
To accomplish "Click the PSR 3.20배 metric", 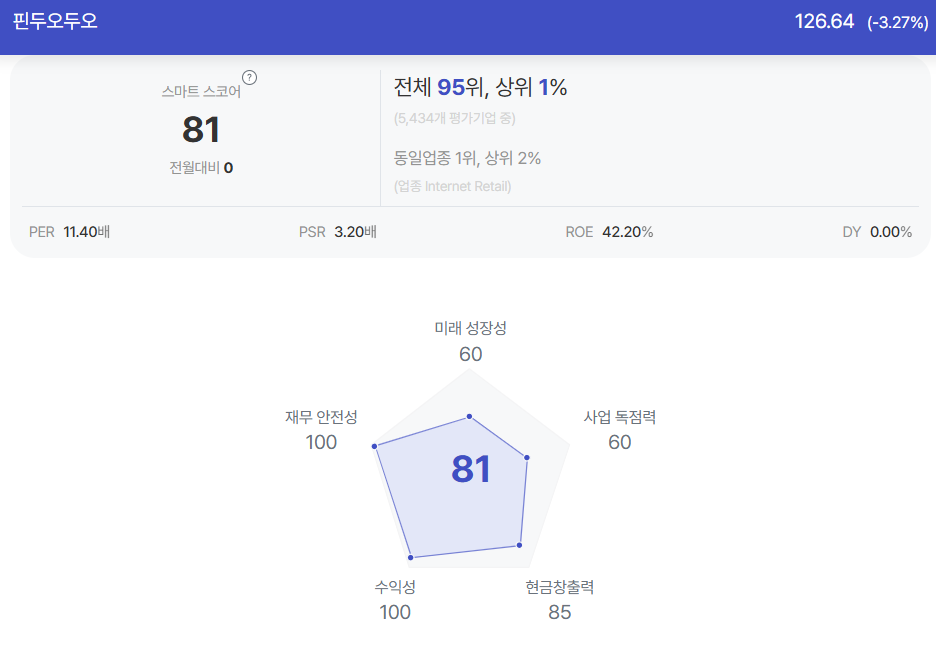I will click(338, 232).
